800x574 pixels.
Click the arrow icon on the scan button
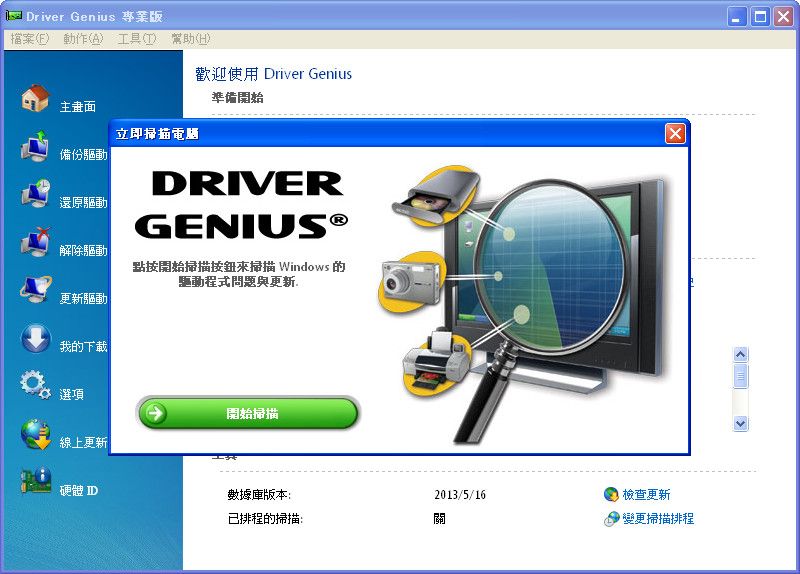[x=156, y=413]
